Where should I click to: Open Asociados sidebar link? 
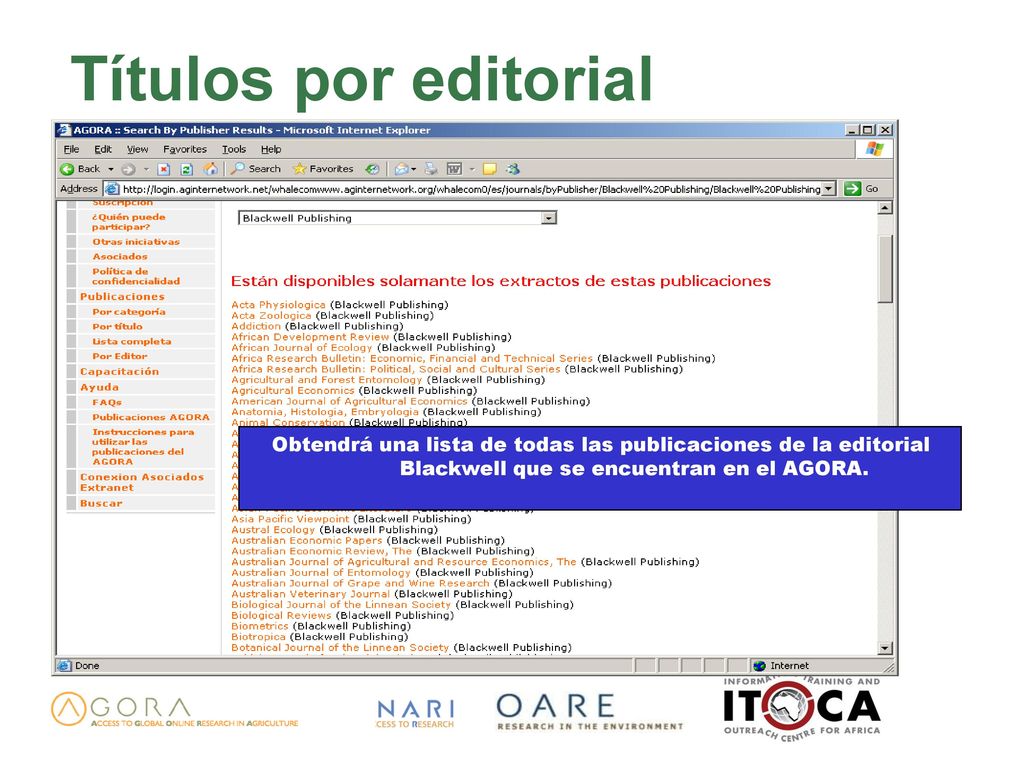tap(120, 257)
